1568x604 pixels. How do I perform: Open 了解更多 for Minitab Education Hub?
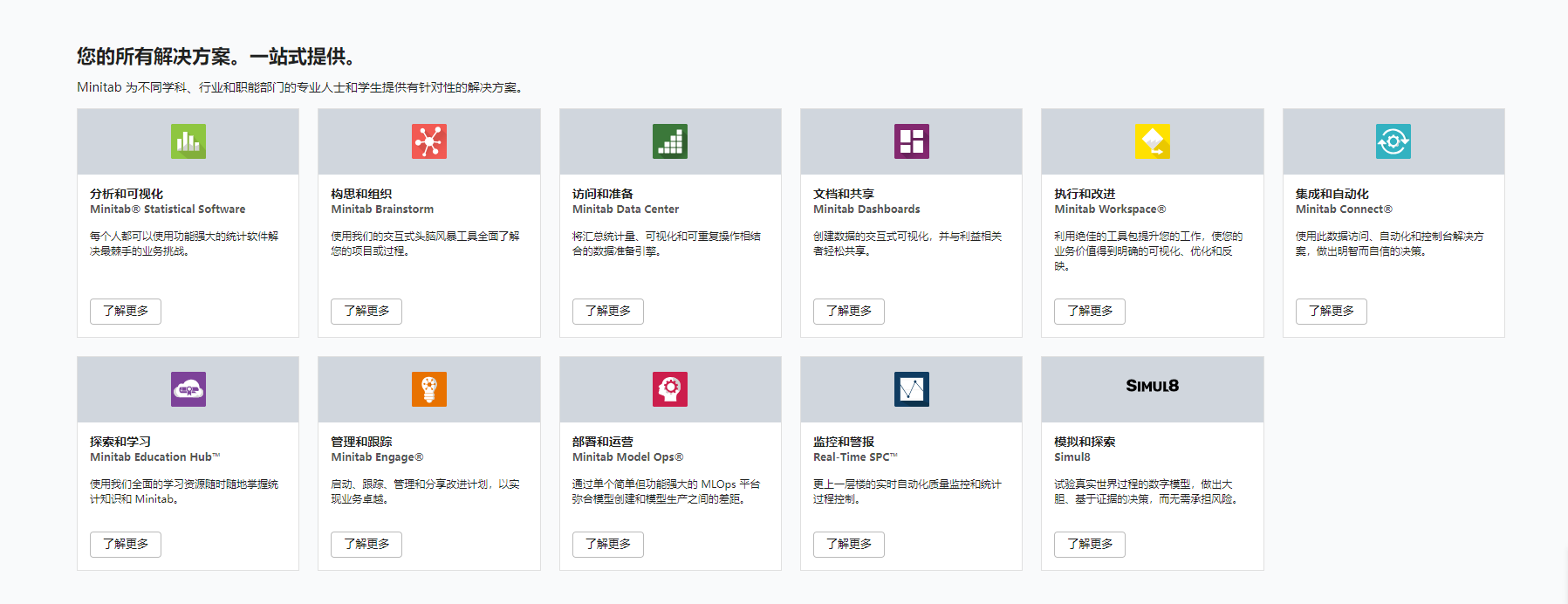(126, 545)
